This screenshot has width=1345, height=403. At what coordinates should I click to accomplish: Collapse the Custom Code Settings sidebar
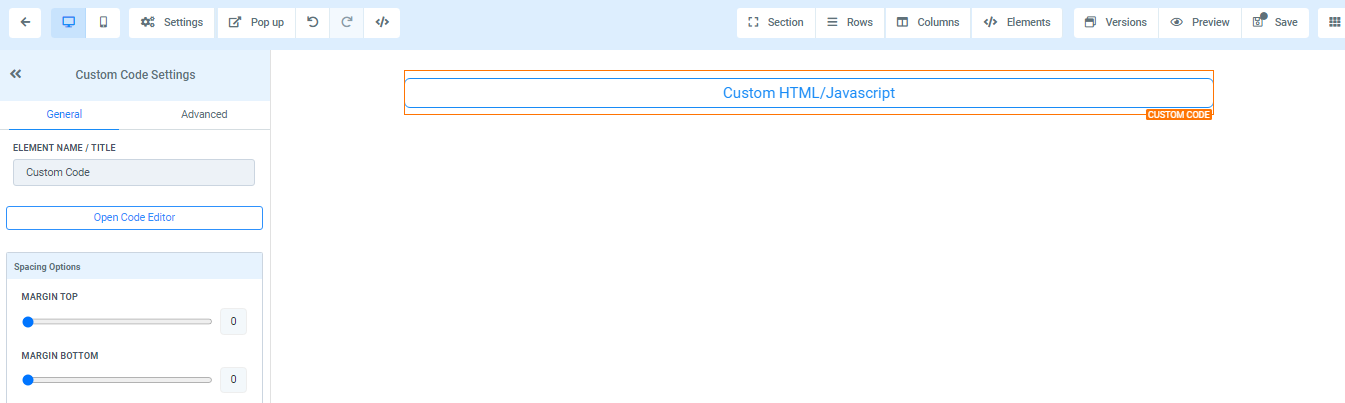[x=16, y=74]
